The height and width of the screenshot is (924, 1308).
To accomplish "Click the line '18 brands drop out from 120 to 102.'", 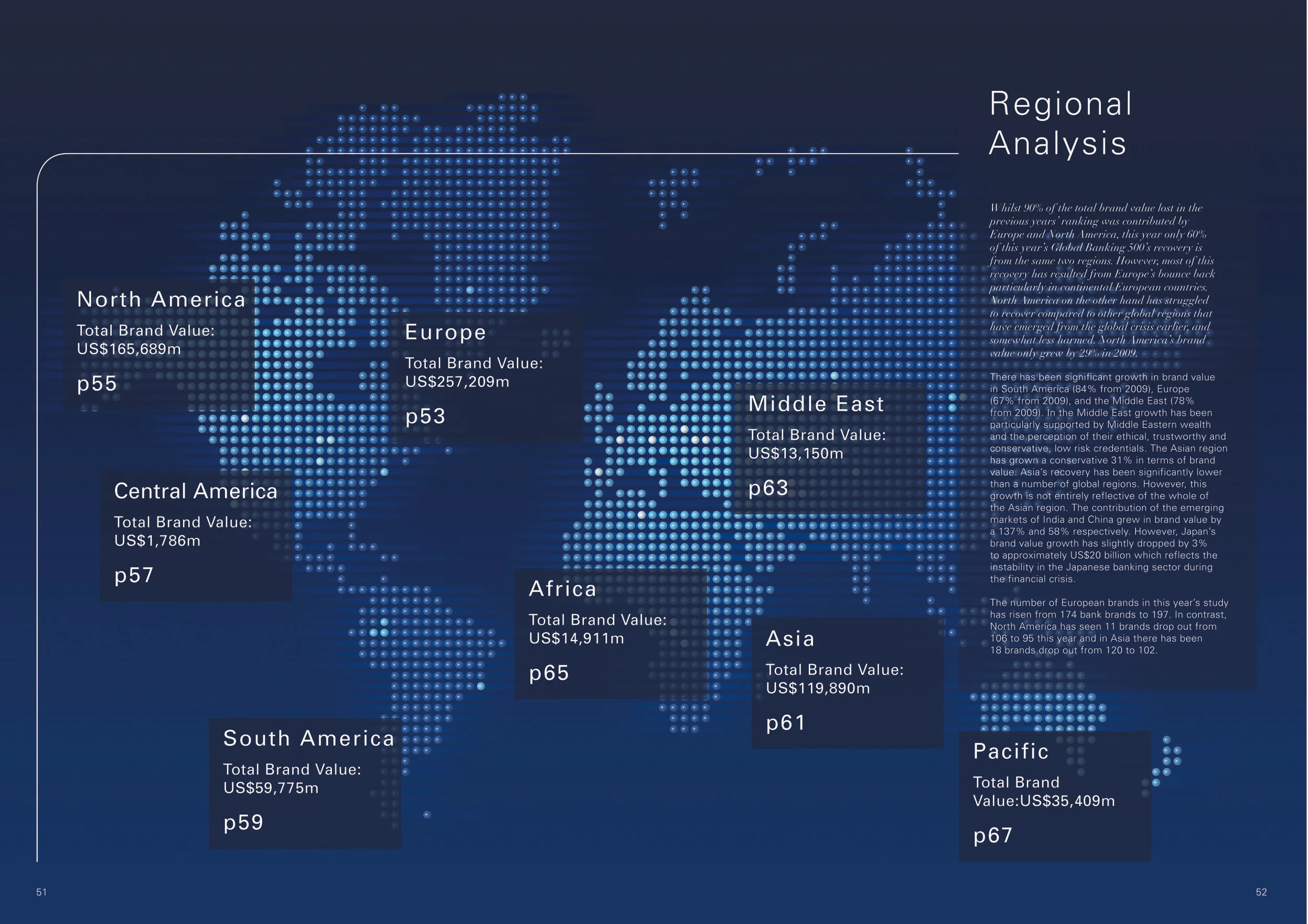I will 1073,650.
